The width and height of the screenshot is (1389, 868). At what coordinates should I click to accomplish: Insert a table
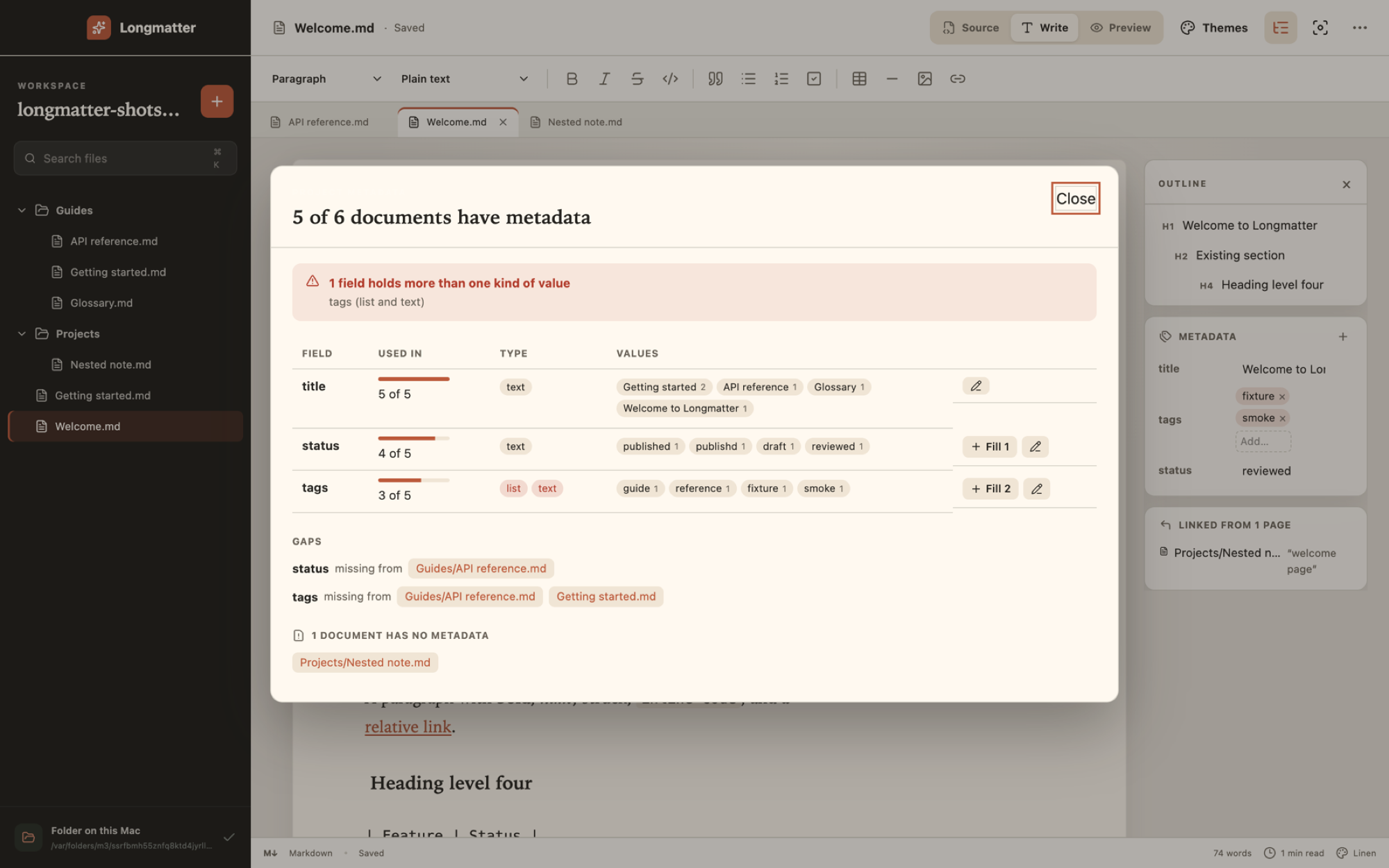859,78
